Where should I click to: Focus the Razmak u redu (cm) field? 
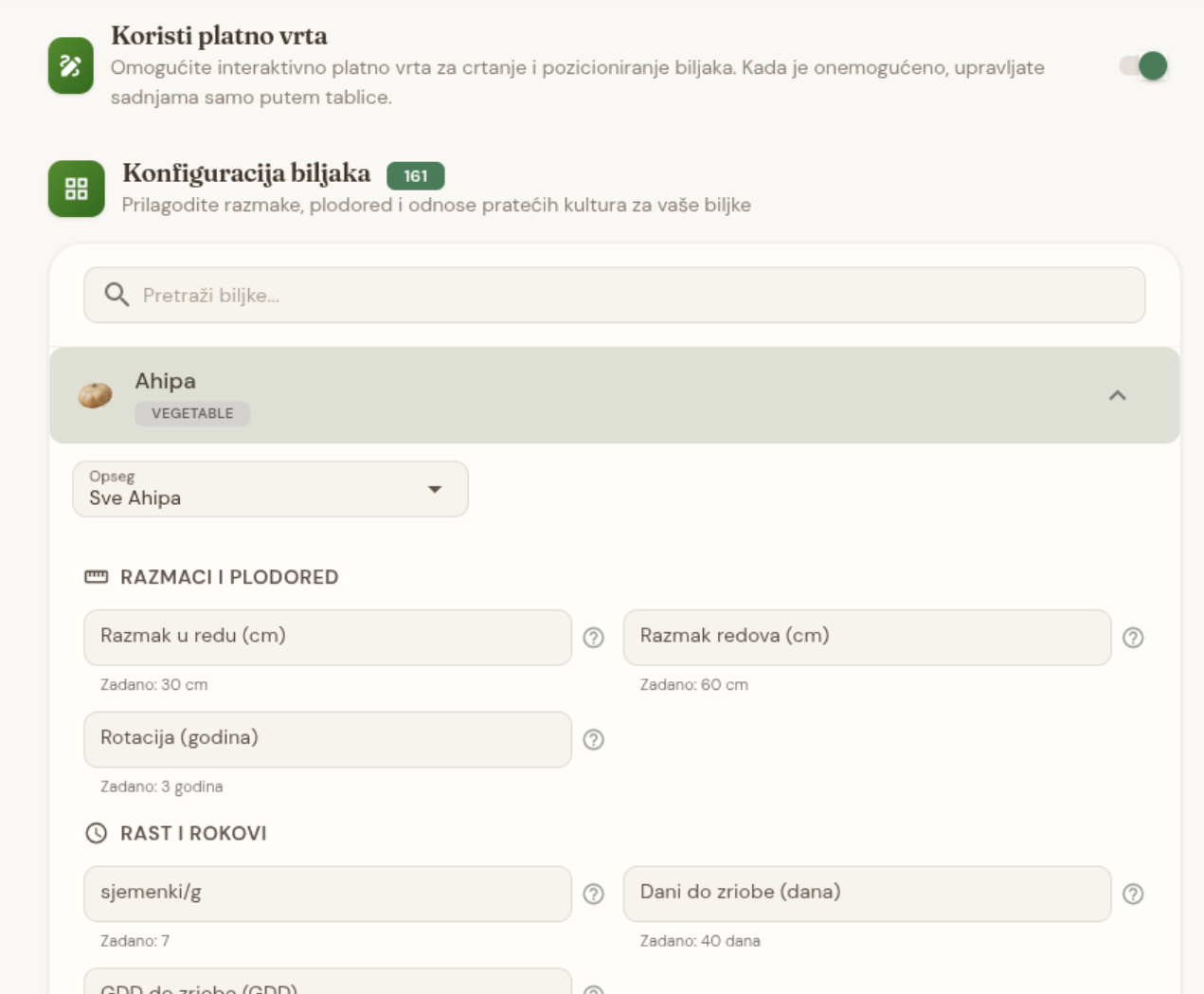click(x=328, y=638)
